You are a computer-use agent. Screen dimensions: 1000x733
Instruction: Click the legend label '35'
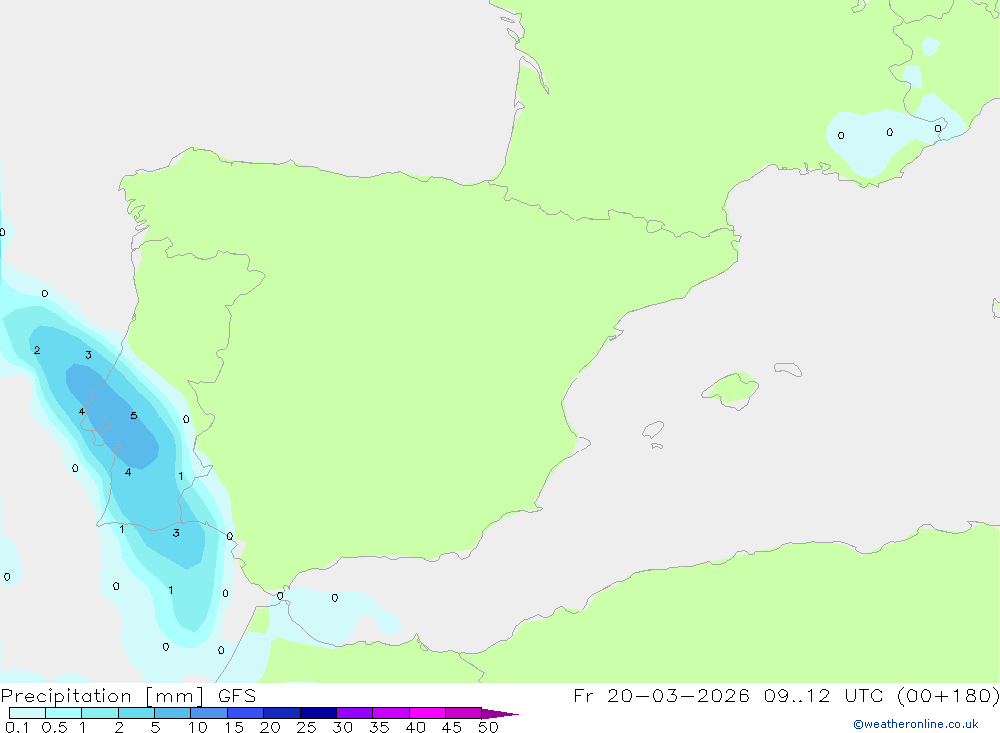click(x=379, y=727)
